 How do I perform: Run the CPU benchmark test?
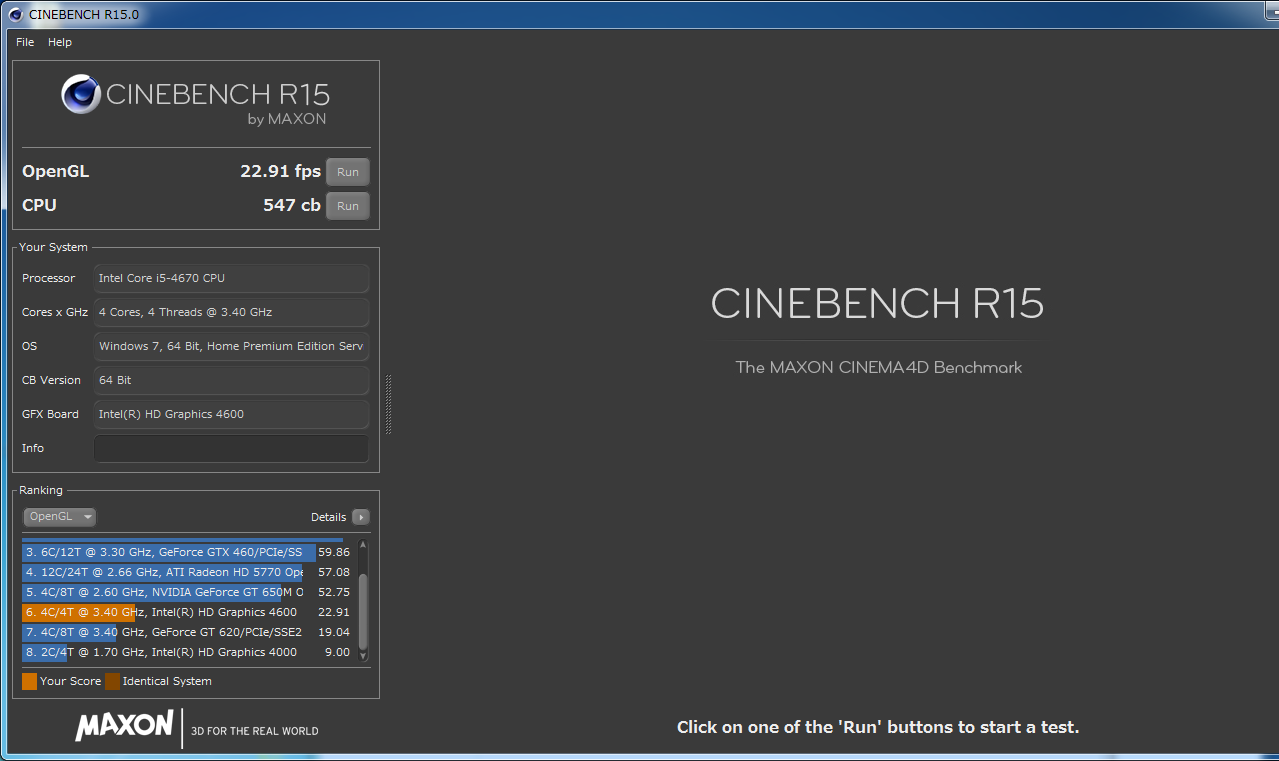tap(348, 206)
